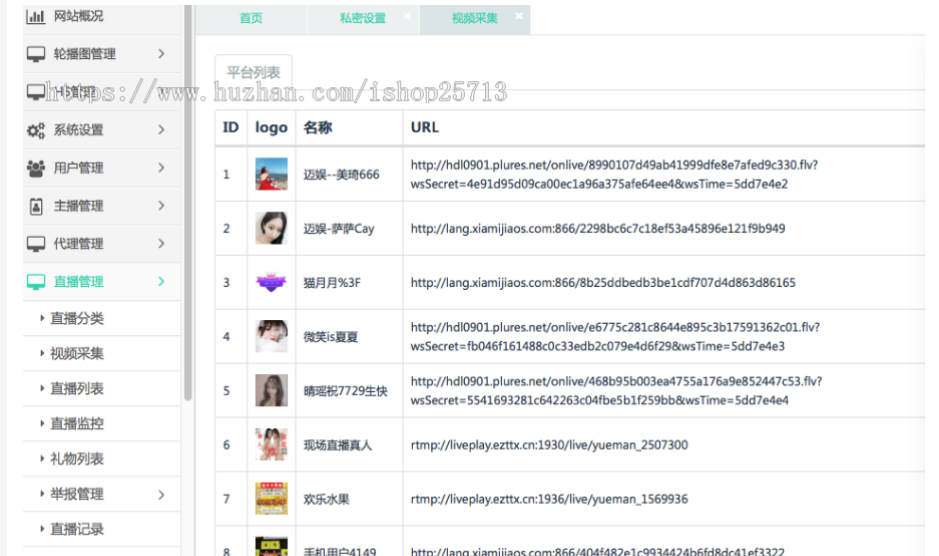The image size is (939, 556).
Task: Expand the 举报管理 submenu chevron
Action: (161, 494)
